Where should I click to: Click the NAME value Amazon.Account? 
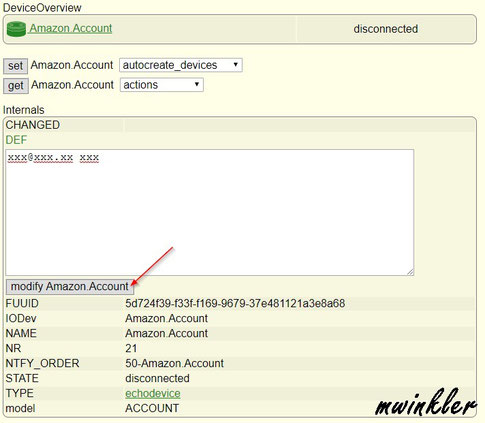[x=166, y=333]
